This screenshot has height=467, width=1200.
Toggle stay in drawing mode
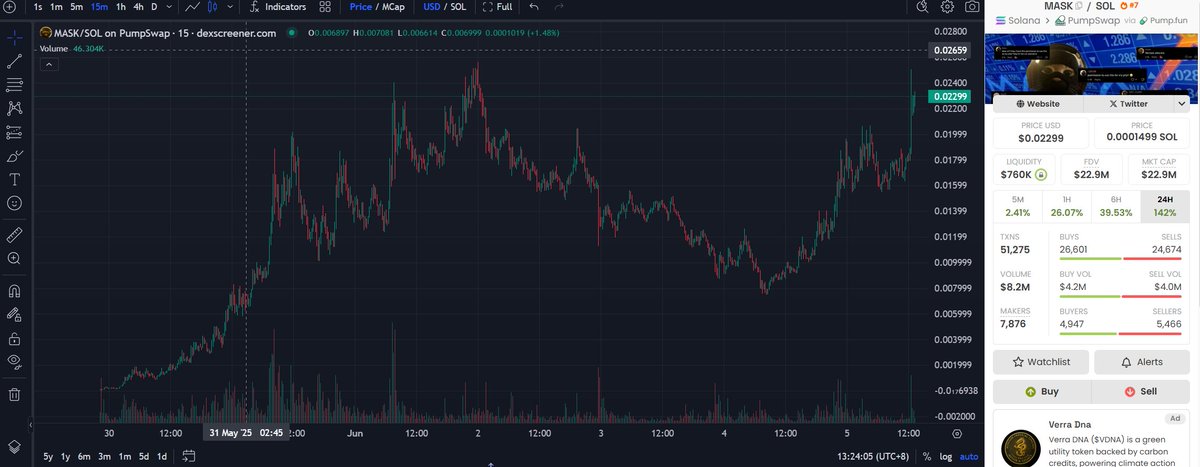[14, 316]
